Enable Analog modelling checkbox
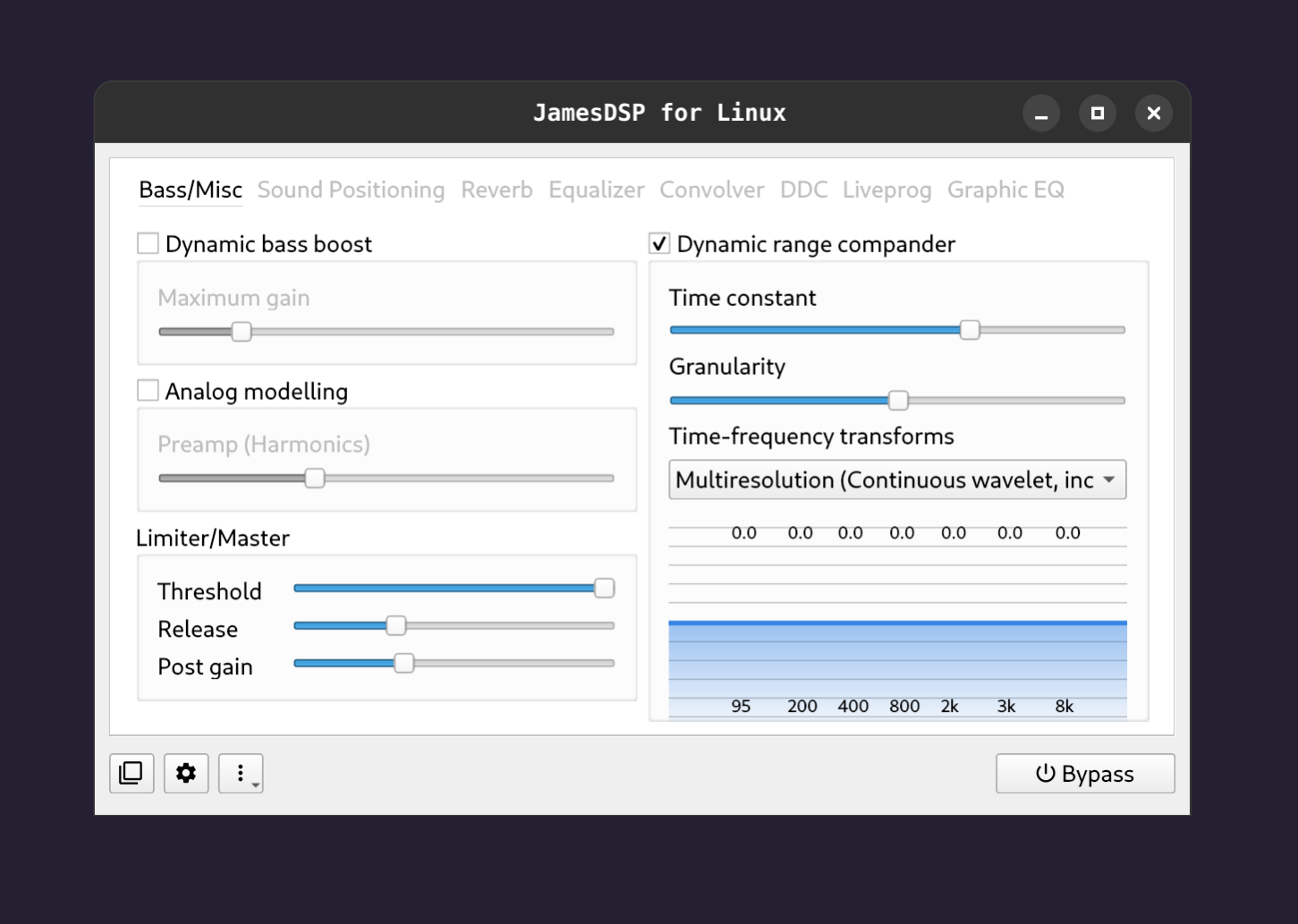The width and height of the screenshot is (1298, 924). 148,391
